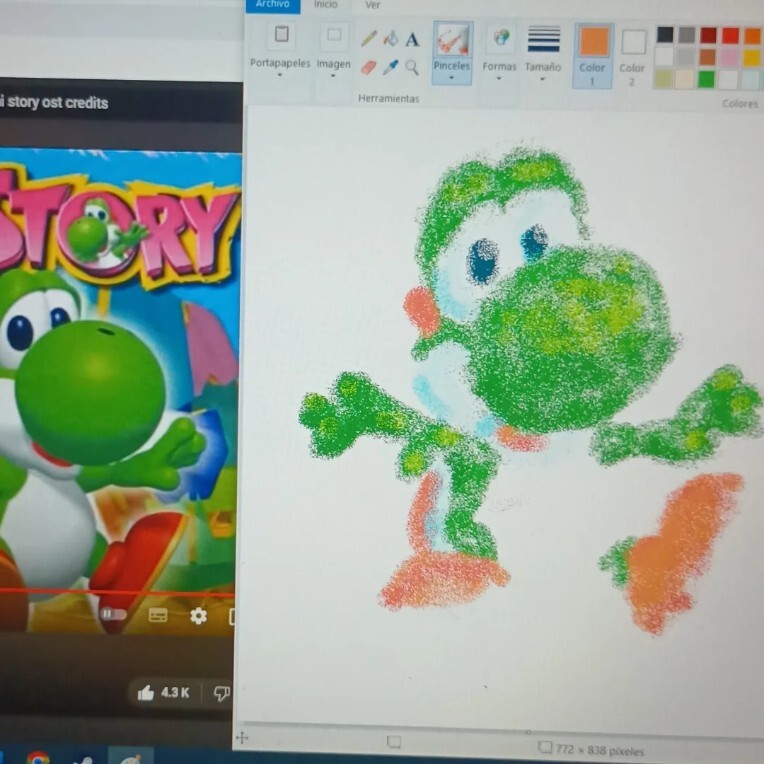Click the selection size icon in status bar
764x764 pixels.
click(x=393, y=742)
